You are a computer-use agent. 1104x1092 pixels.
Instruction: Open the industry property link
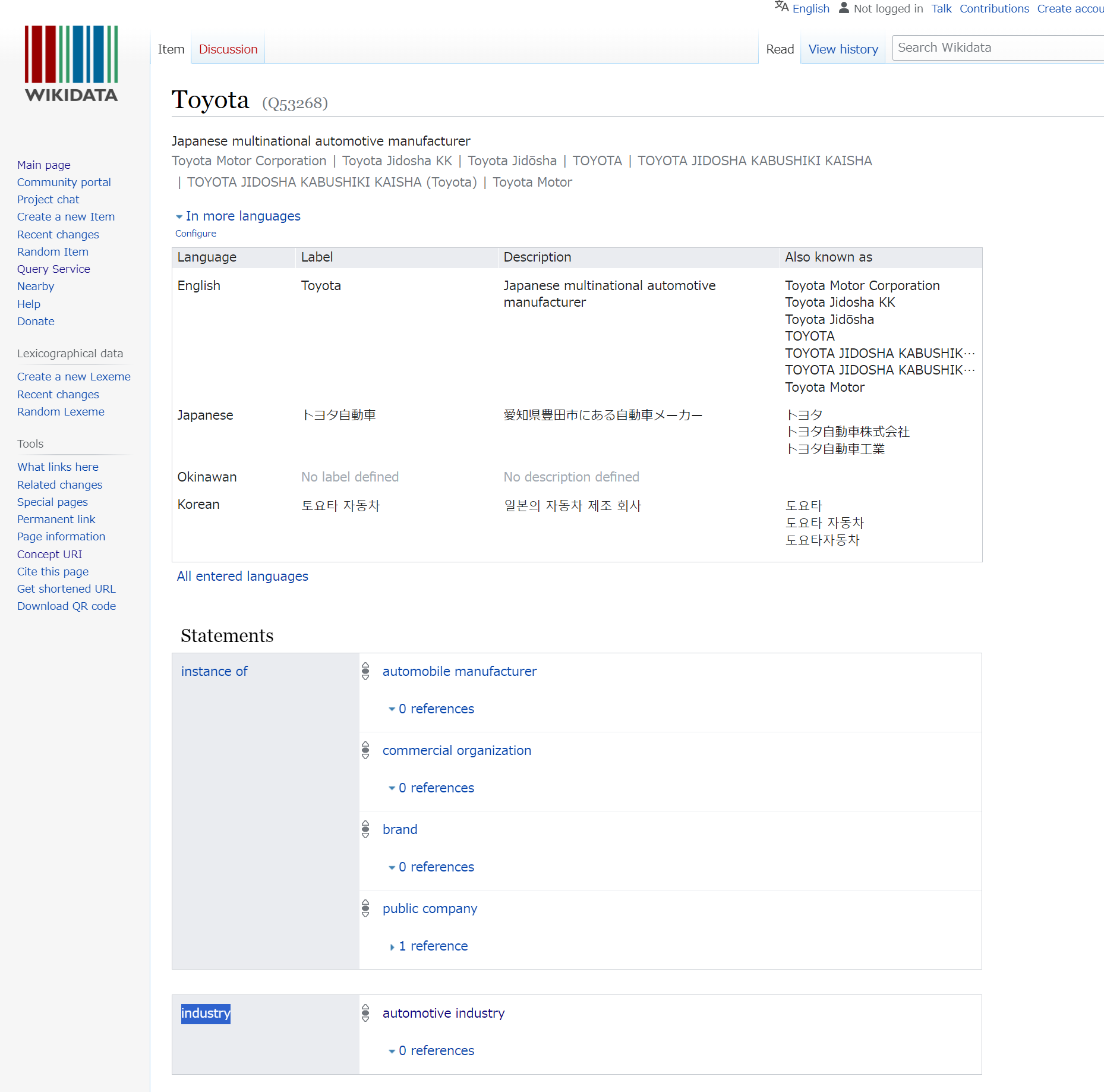coord(206,1013)
